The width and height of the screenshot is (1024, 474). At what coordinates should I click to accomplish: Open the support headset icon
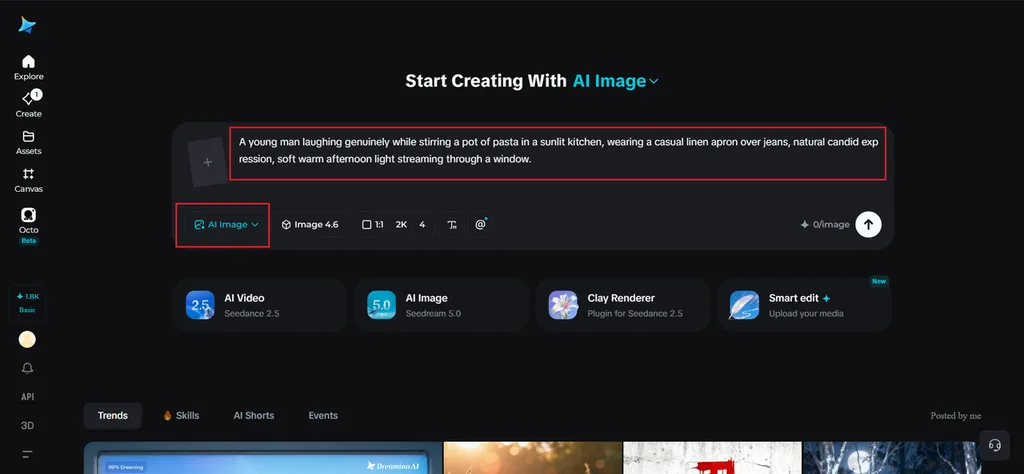tap(995, 445)
